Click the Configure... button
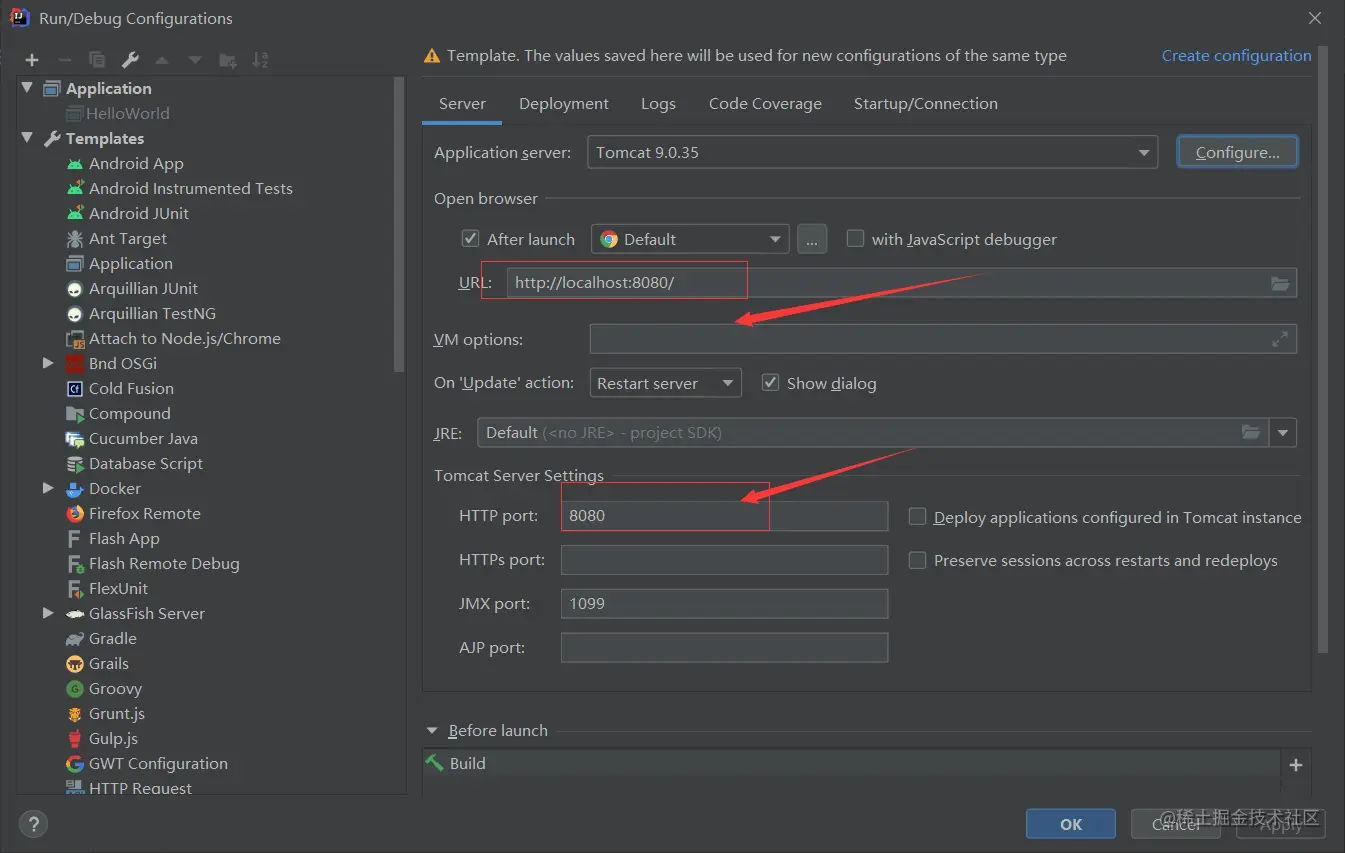 pyautogui.click(x=1237, y=152)
